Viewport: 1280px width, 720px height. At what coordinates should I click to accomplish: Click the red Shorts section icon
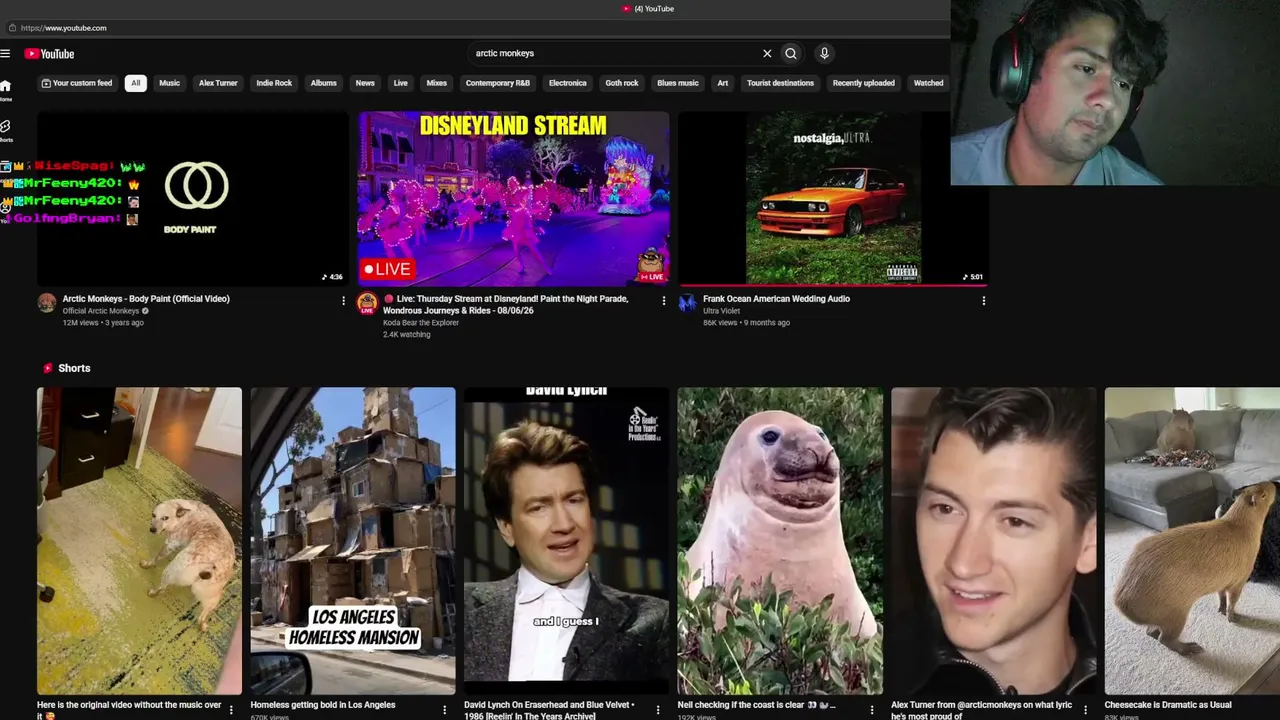pyautogui.click(x=47, y=368)
